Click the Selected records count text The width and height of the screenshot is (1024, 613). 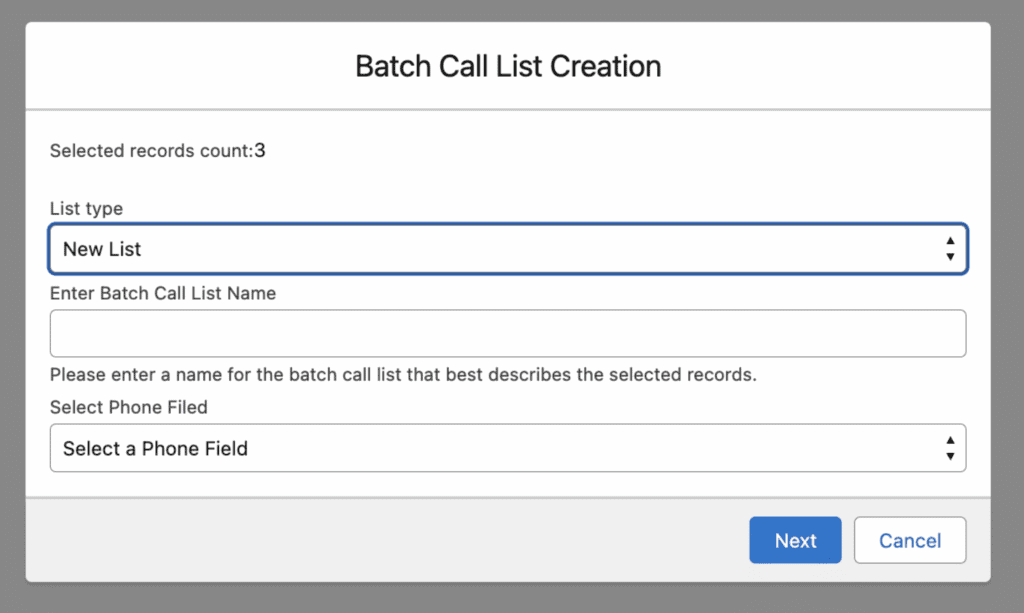tap(150, 151)
